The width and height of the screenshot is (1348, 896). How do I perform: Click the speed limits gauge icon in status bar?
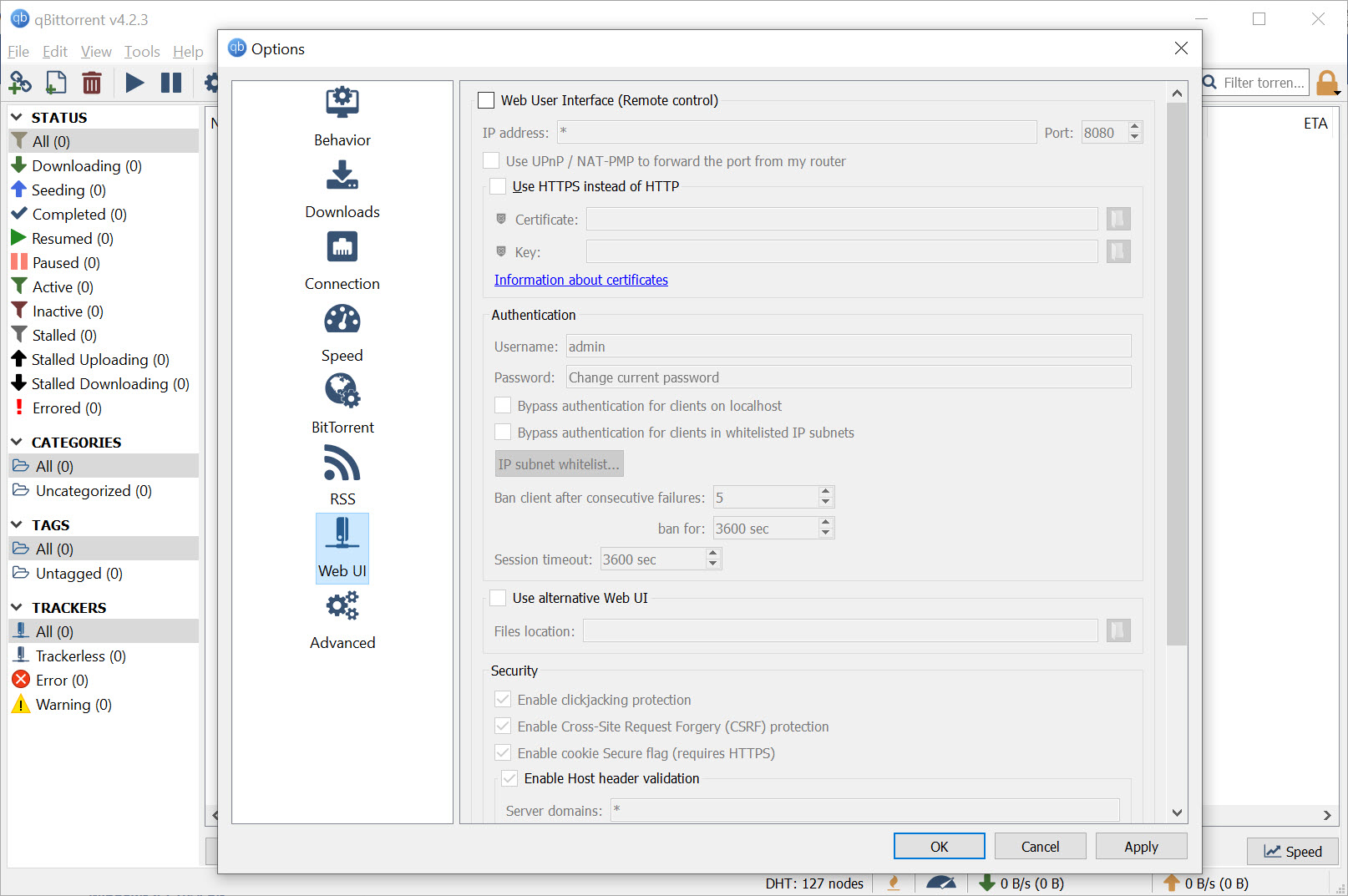coord(941,883)
